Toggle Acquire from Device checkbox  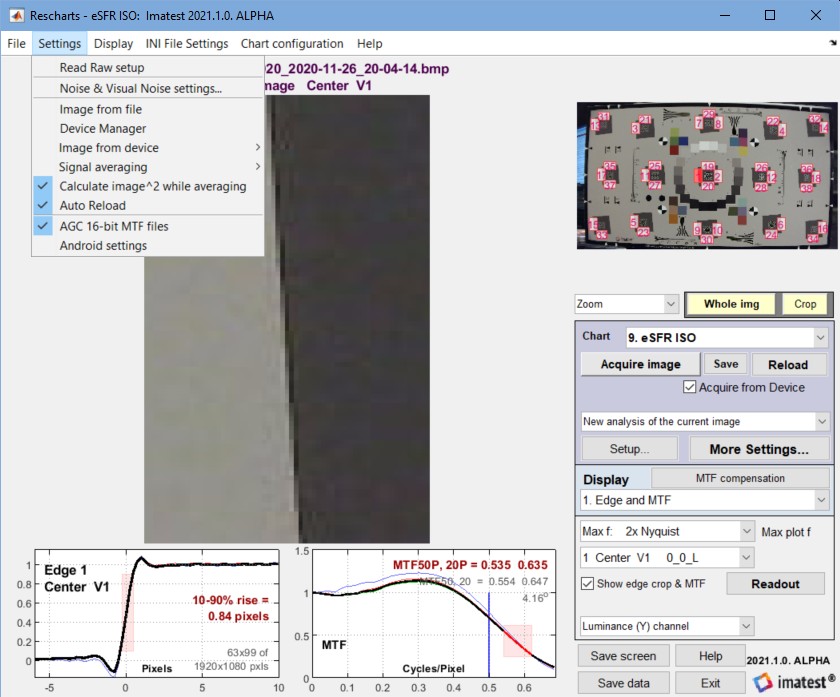(x=689, y=387)
